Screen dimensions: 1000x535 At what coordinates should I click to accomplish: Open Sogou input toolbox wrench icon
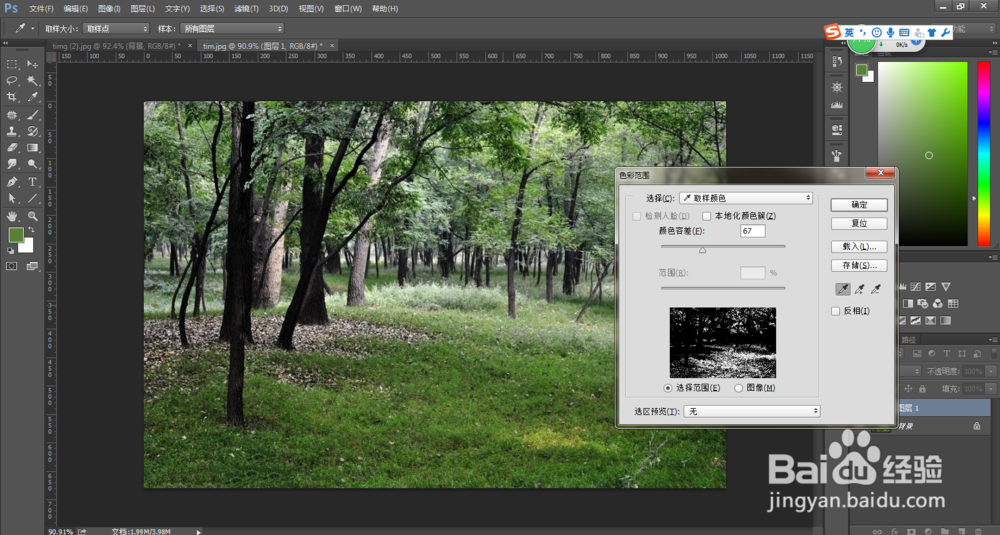point(945,32)
